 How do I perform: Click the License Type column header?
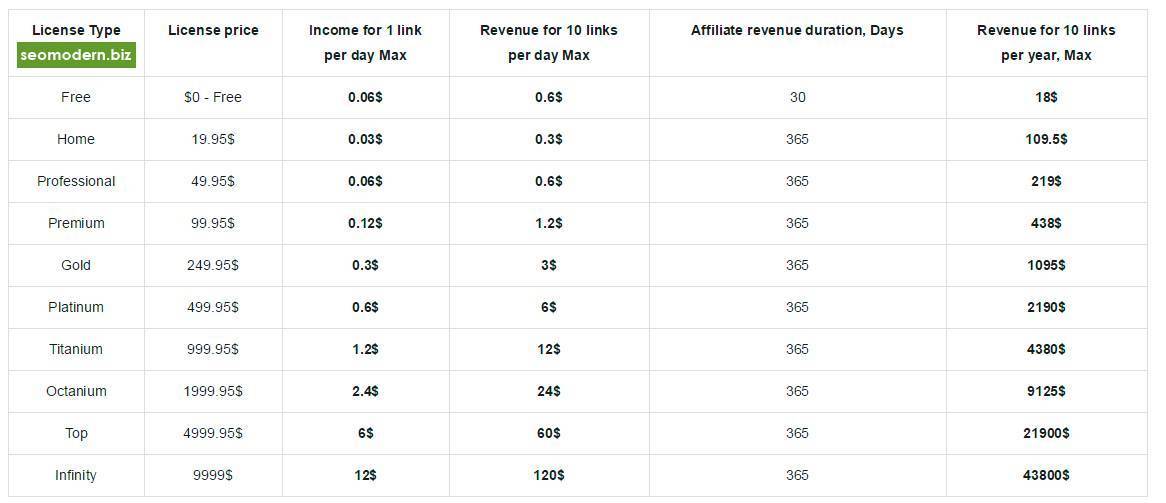point(76,30)
